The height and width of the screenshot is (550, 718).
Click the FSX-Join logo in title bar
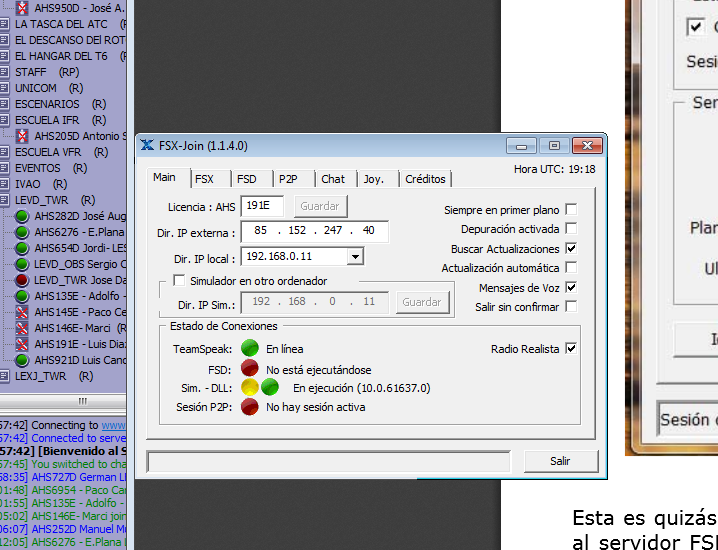[148, 146]
